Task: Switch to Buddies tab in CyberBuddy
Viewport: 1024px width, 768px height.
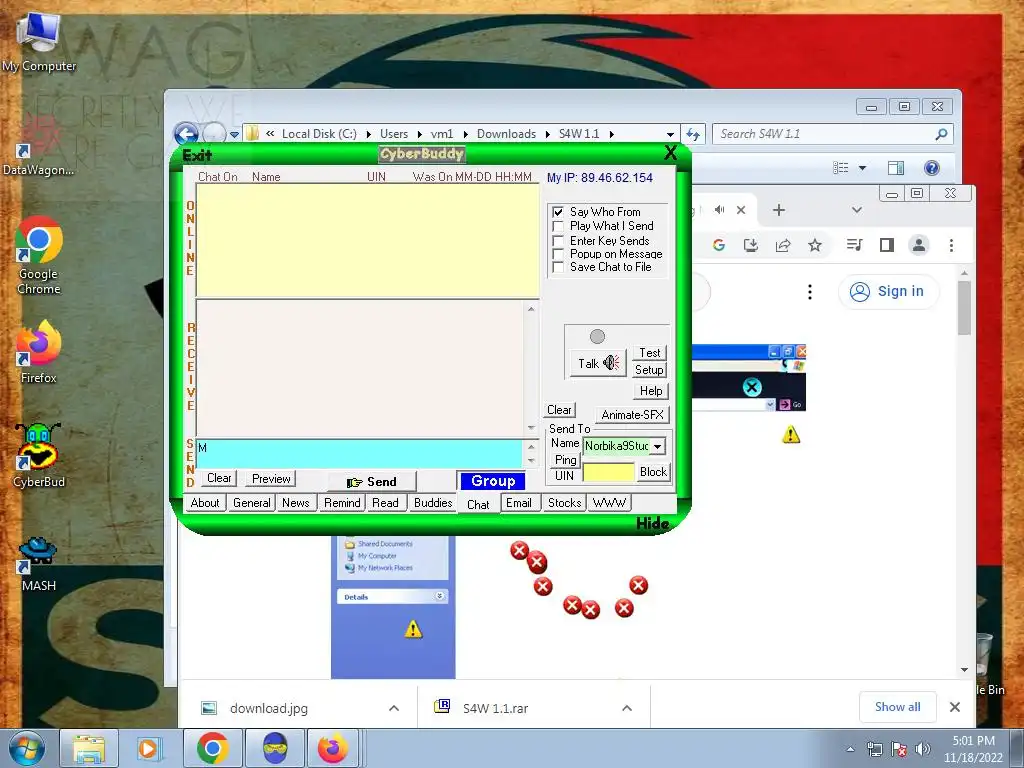Action: 433,503
